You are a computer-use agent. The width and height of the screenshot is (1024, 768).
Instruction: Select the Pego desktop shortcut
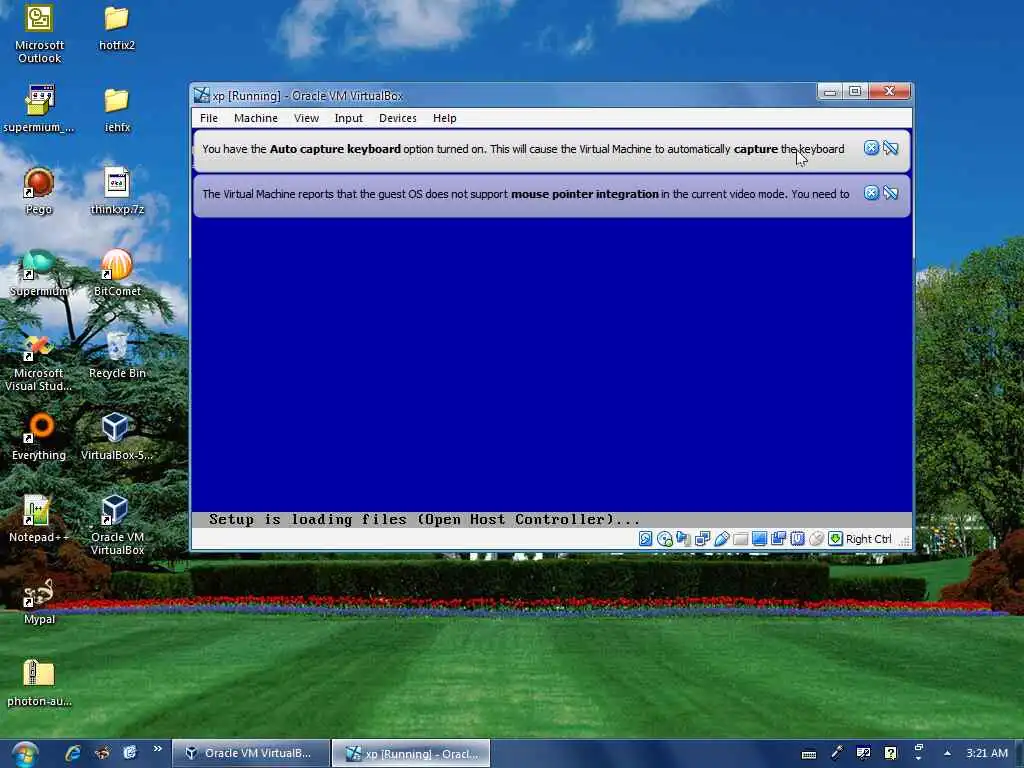[39, 191]
